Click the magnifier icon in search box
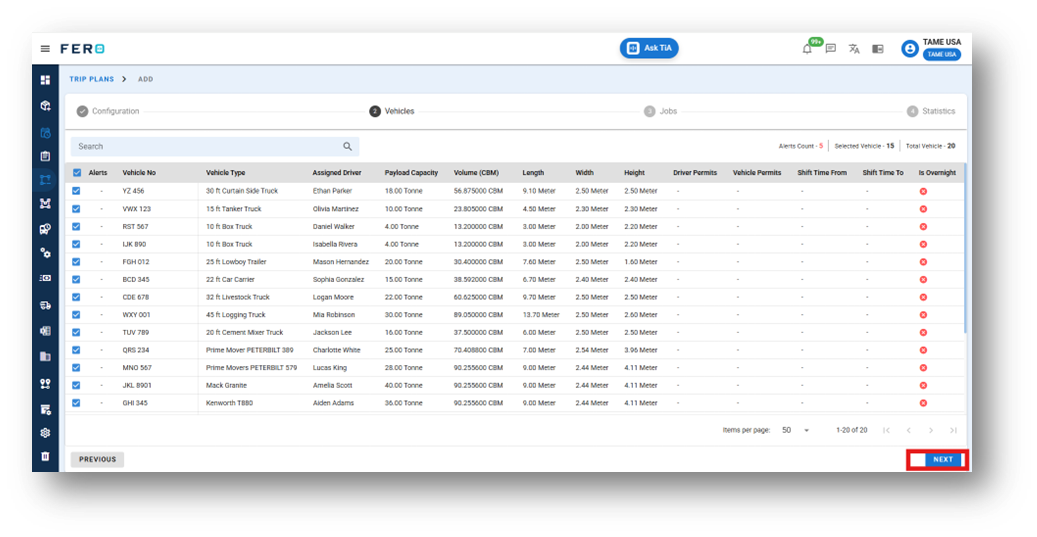 [347, 146]
